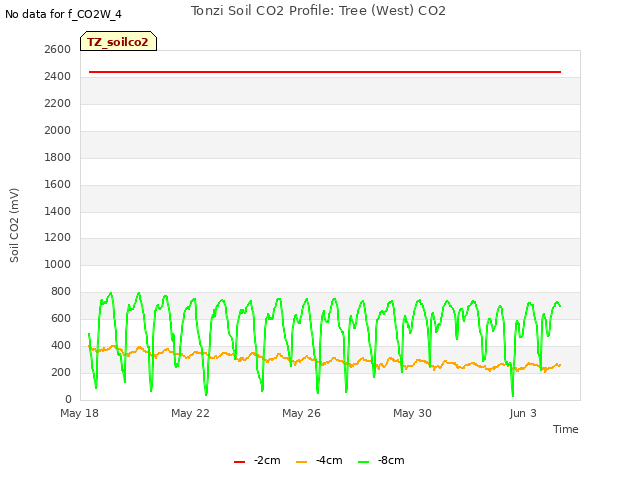Click the orange -4cm legend swatch
640x480 pixels.
[301, 462]
